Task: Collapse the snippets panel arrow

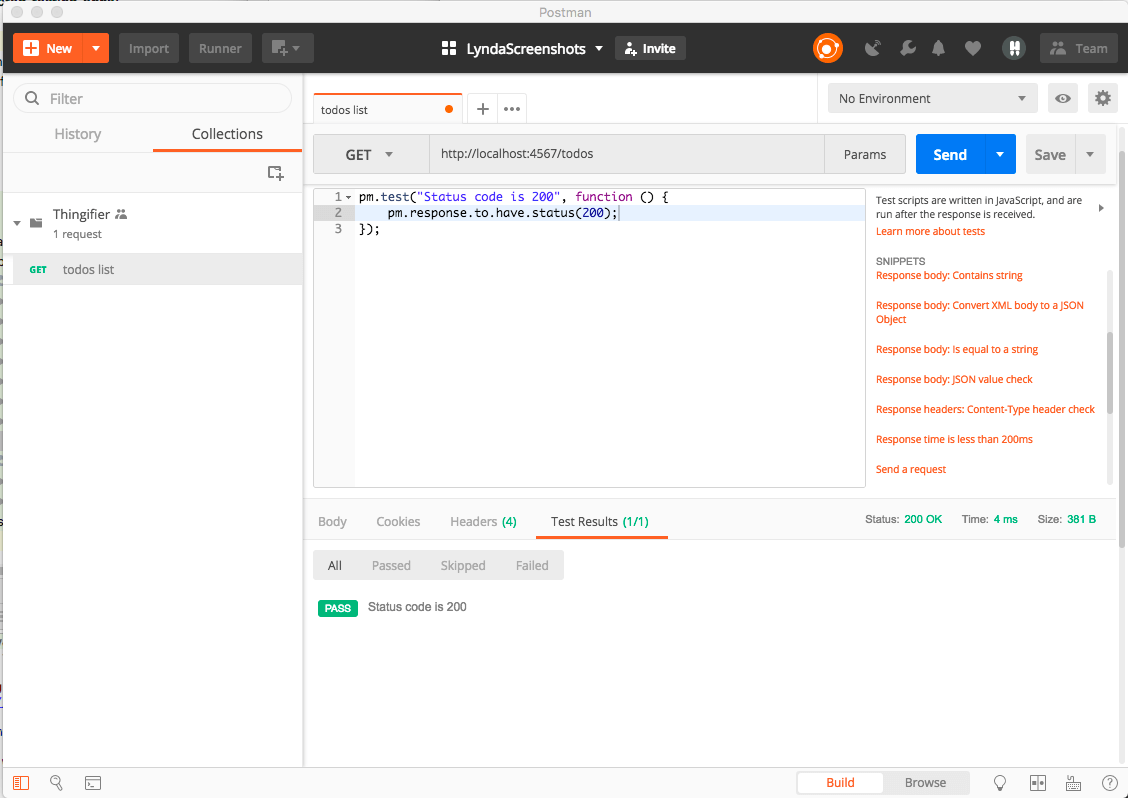Action: [1101, 208]
